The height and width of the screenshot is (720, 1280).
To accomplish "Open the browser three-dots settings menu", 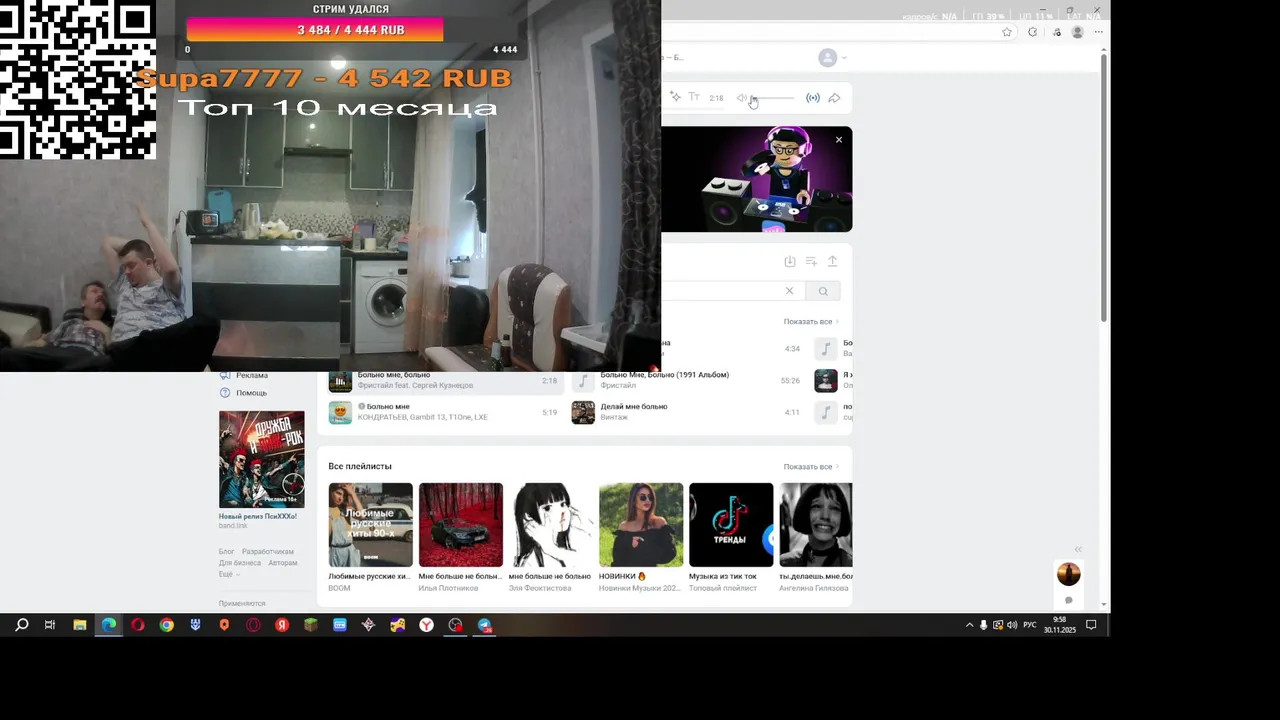I will (x=1098, y=32).
